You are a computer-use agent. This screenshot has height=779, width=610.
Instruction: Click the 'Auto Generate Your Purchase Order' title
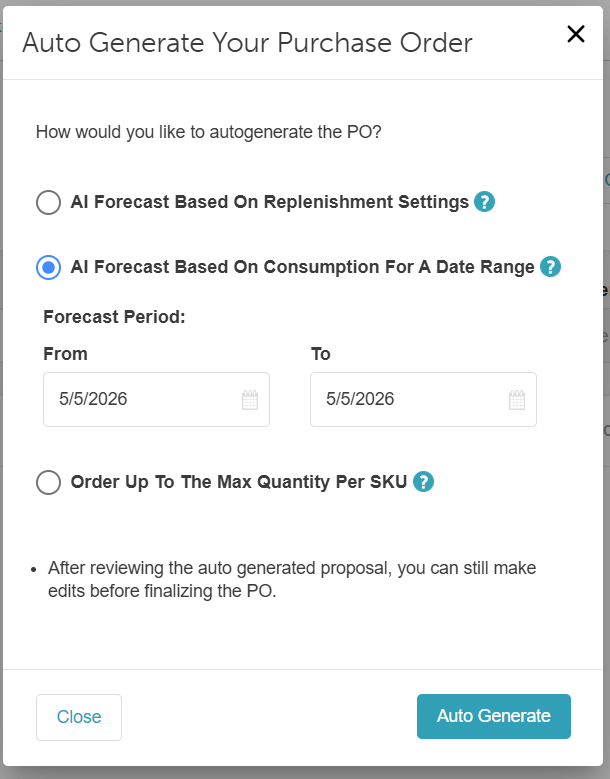tap(247, 42)
